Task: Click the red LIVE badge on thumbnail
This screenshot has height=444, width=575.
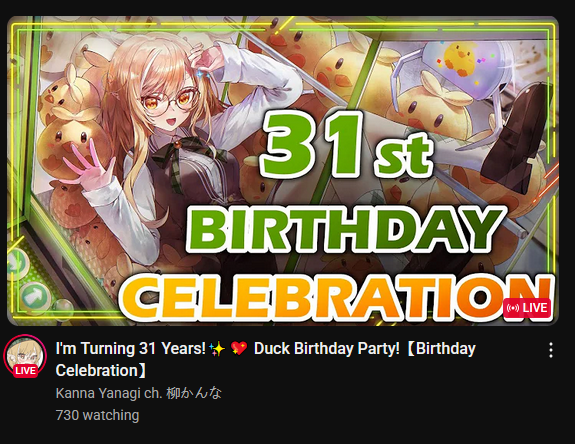Action: (527, 308)
